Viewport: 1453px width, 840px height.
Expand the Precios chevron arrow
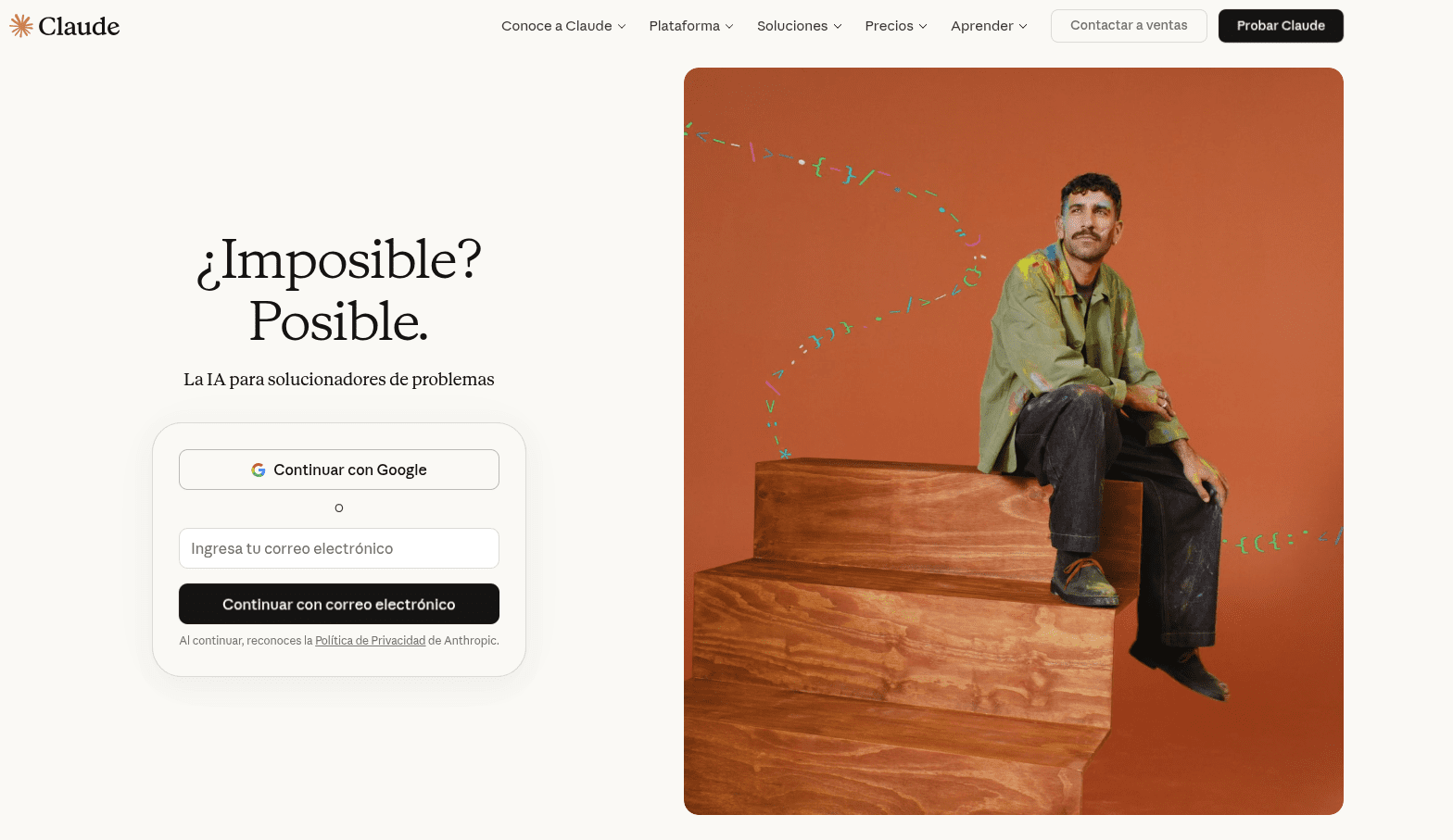923,26
